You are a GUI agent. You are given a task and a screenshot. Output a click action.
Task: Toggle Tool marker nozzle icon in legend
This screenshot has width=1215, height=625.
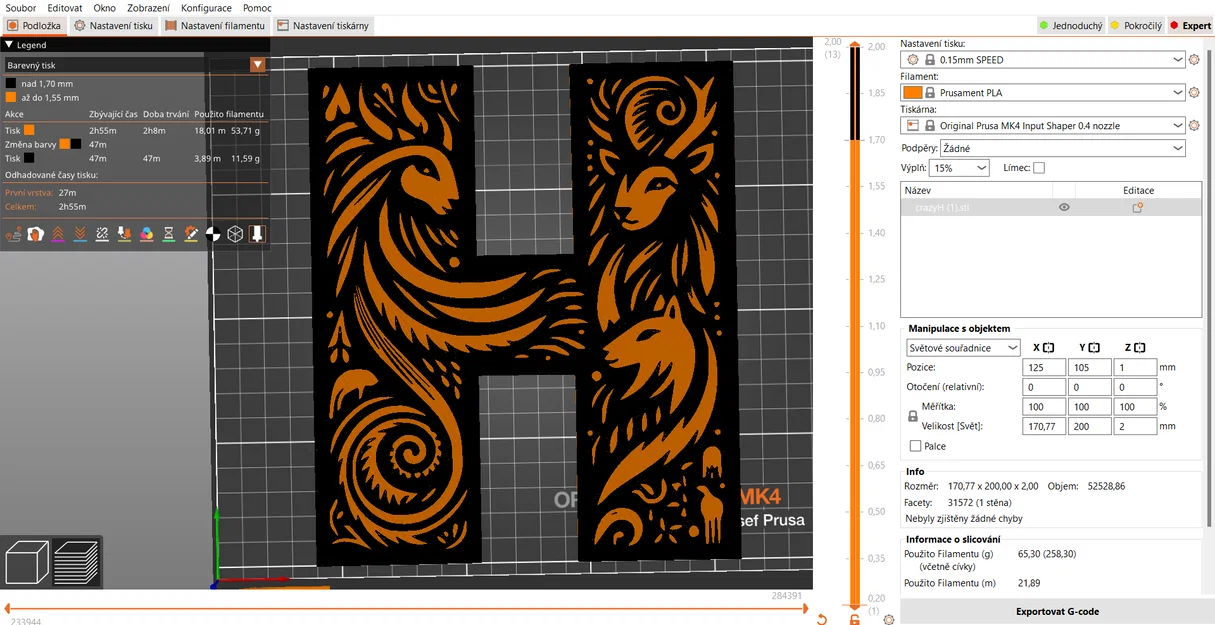pyautogui.click(x=257, y=234)
